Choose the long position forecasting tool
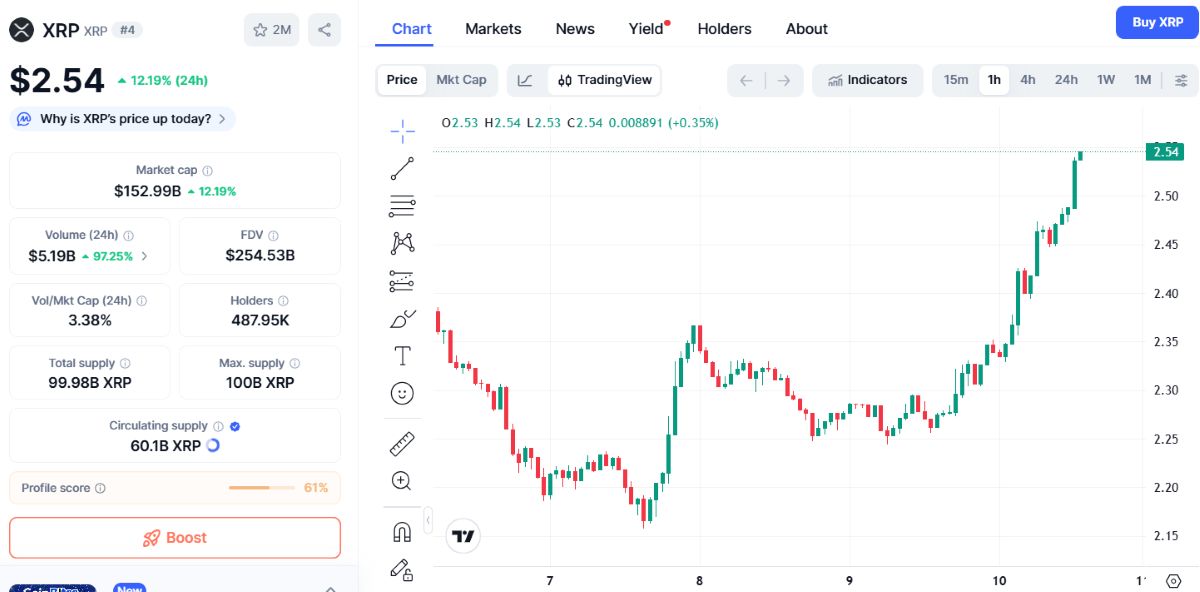Image resolution: width=1200 pixels, height=592 pixels. tap(402, 281)
